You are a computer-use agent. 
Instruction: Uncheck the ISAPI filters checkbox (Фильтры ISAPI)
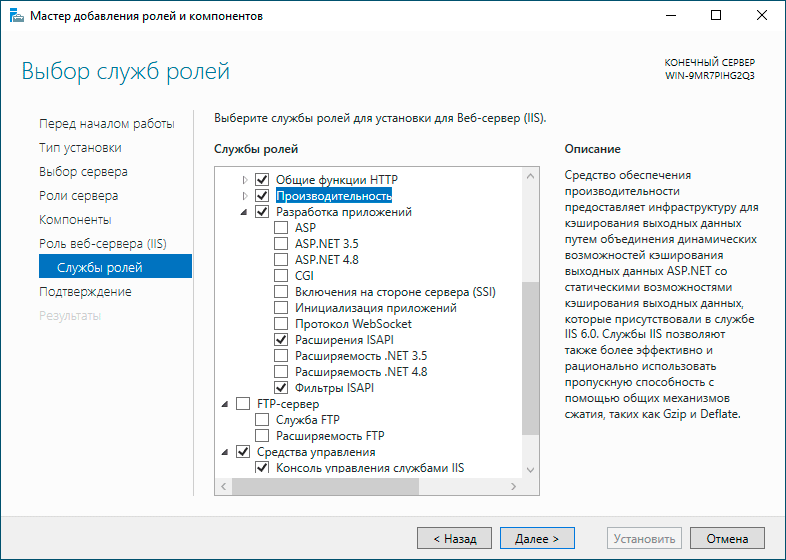point(281,388)
